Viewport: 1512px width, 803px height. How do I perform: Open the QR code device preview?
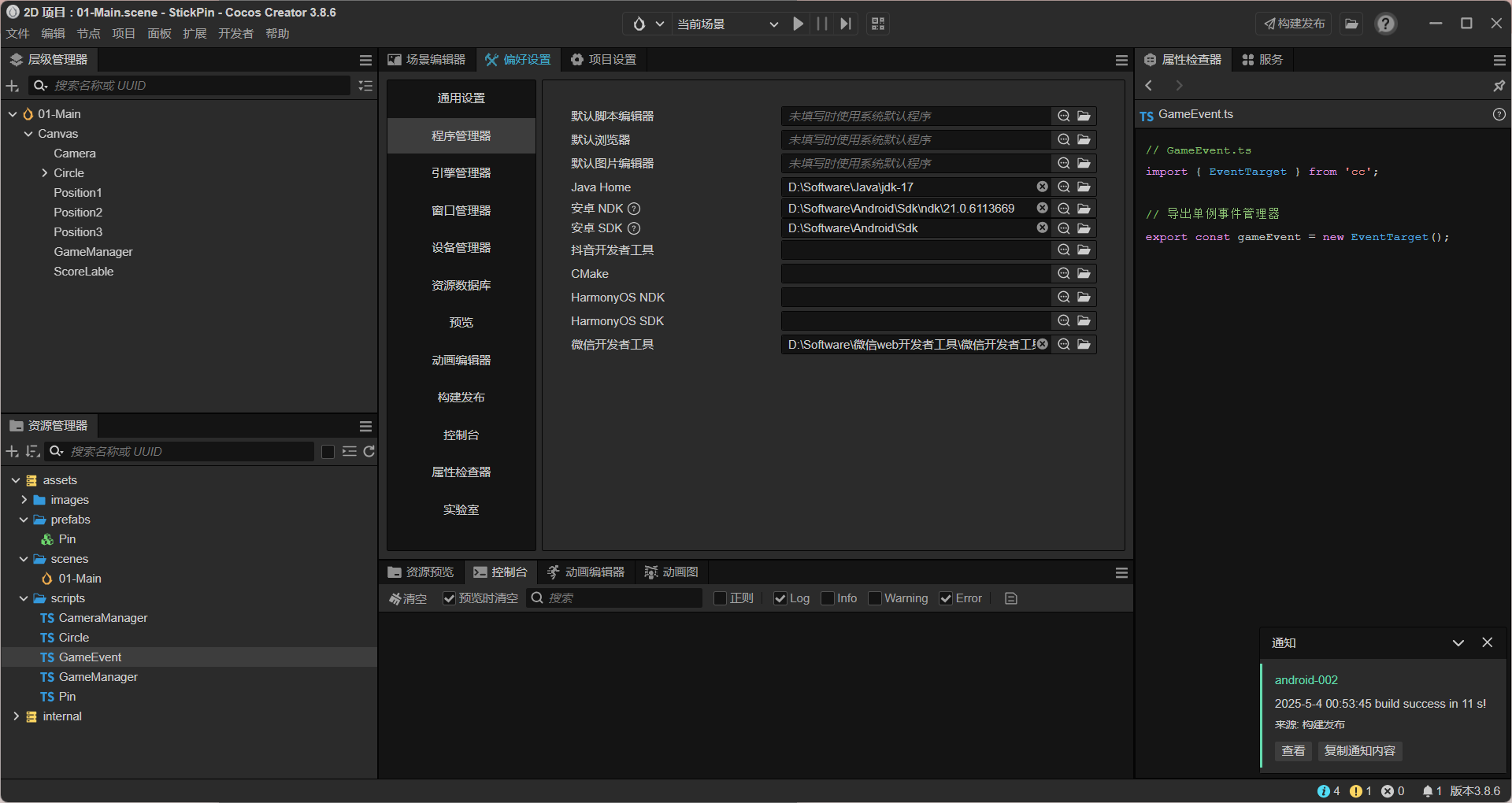(x=877, y=24)
